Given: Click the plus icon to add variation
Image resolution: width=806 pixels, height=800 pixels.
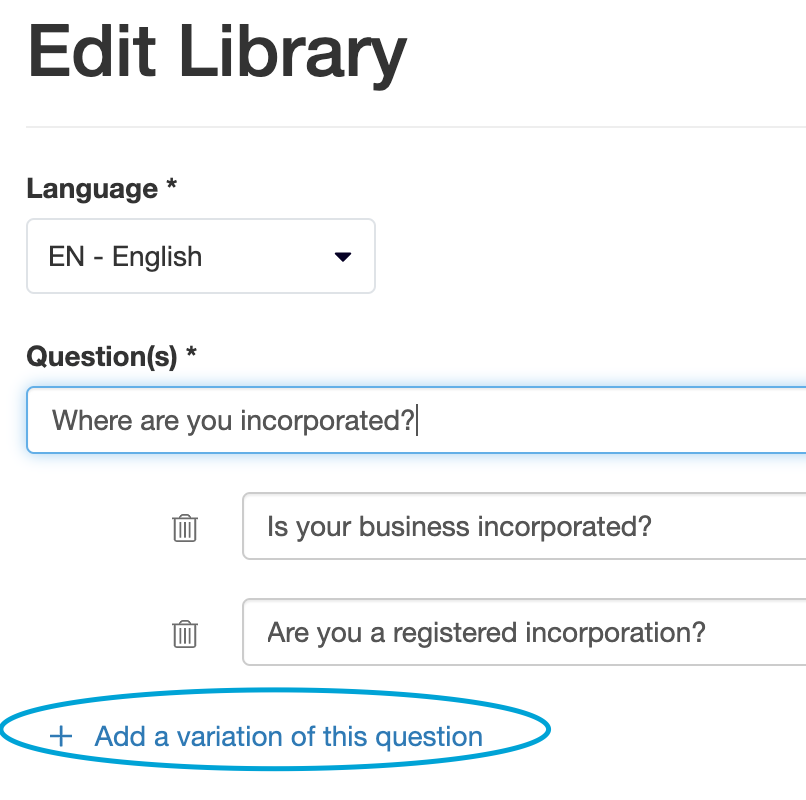Looking at the screenshot, I should tap(61, 736).
